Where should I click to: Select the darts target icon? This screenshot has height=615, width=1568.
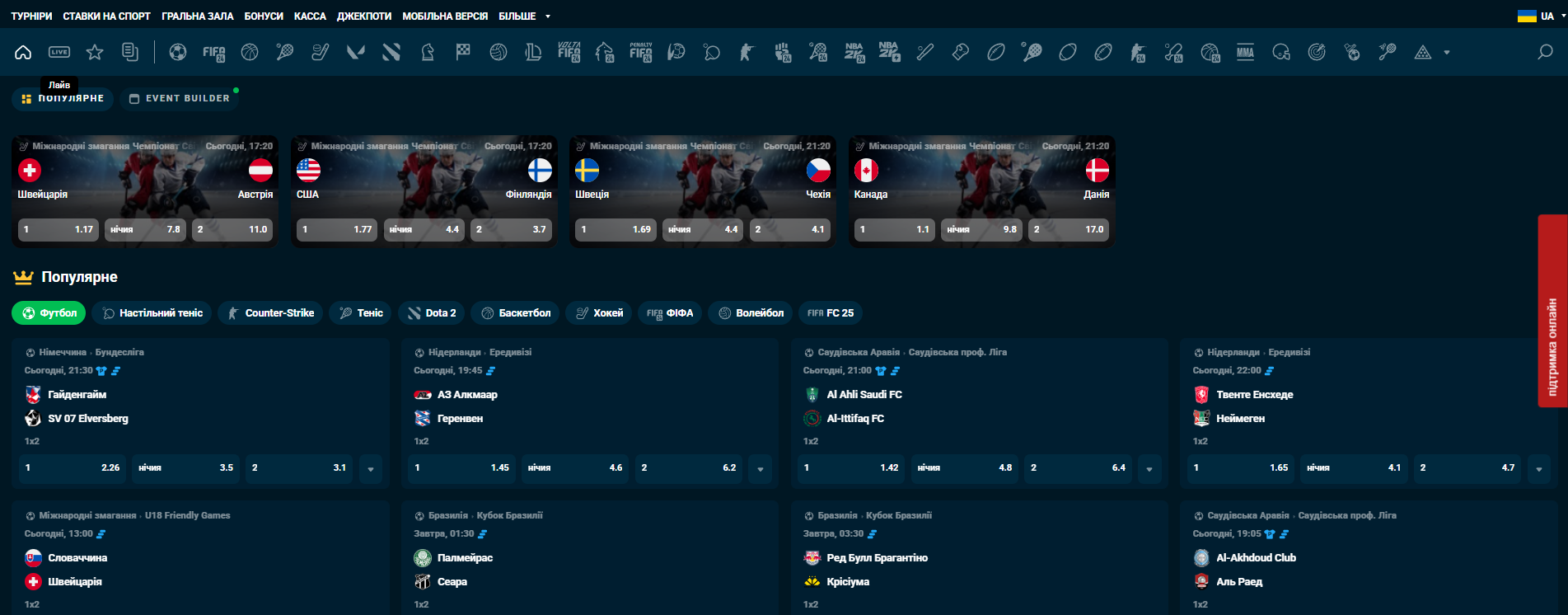pyautogui.click(x=1317, y=53)
